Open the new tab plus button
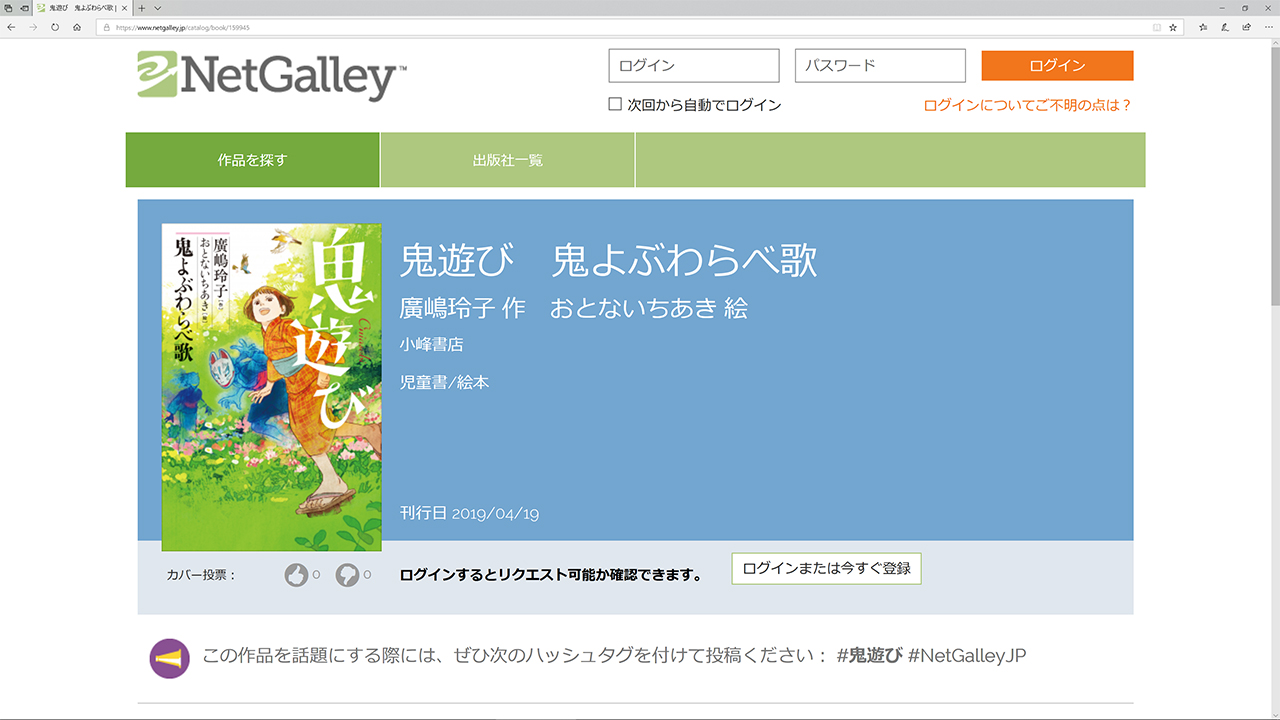Screen dimensions: 1280x720 coord(142,7)
